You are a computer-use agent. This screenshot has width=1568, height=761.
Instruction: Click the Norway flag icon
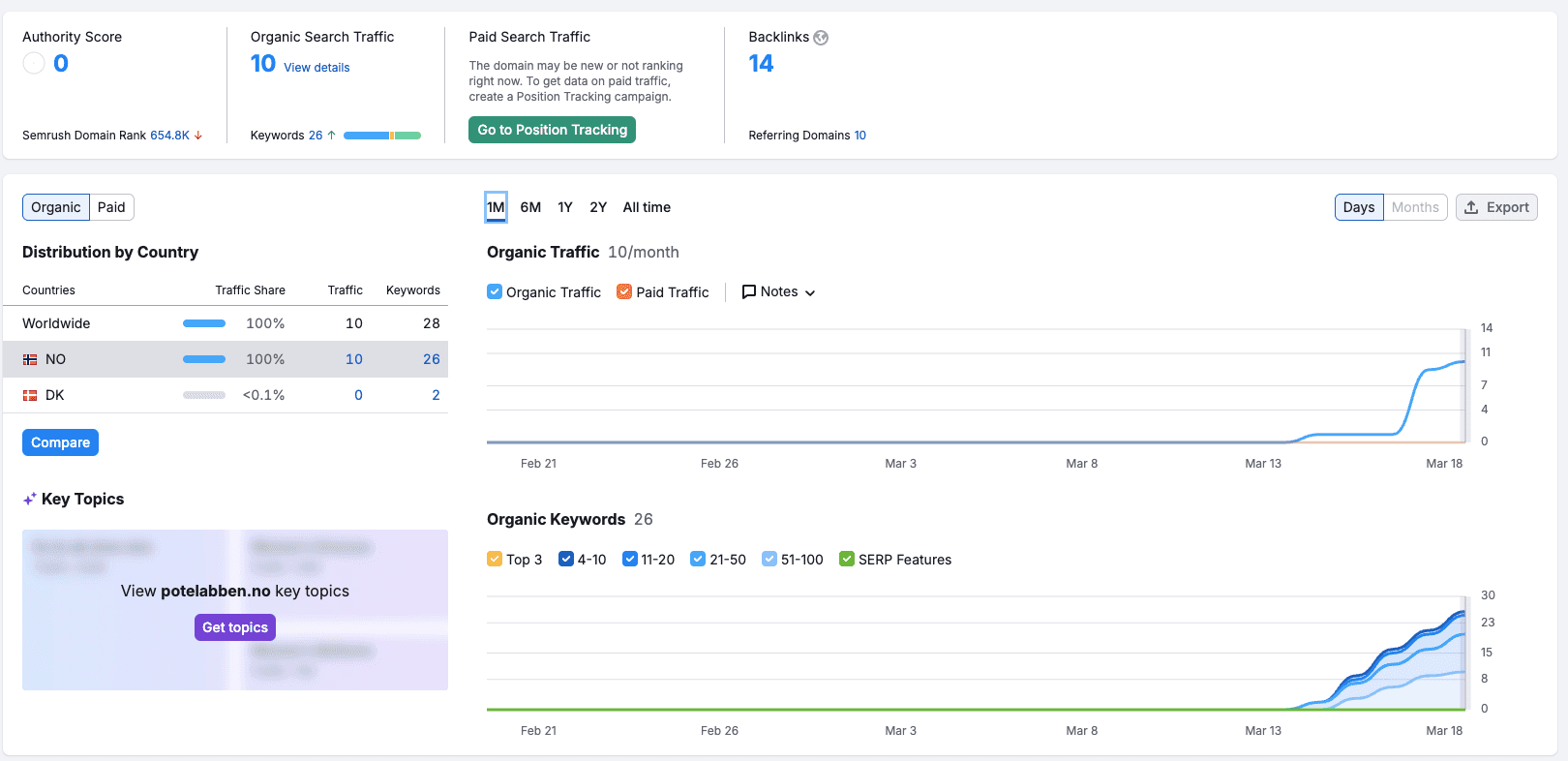[x=30, y=359]
